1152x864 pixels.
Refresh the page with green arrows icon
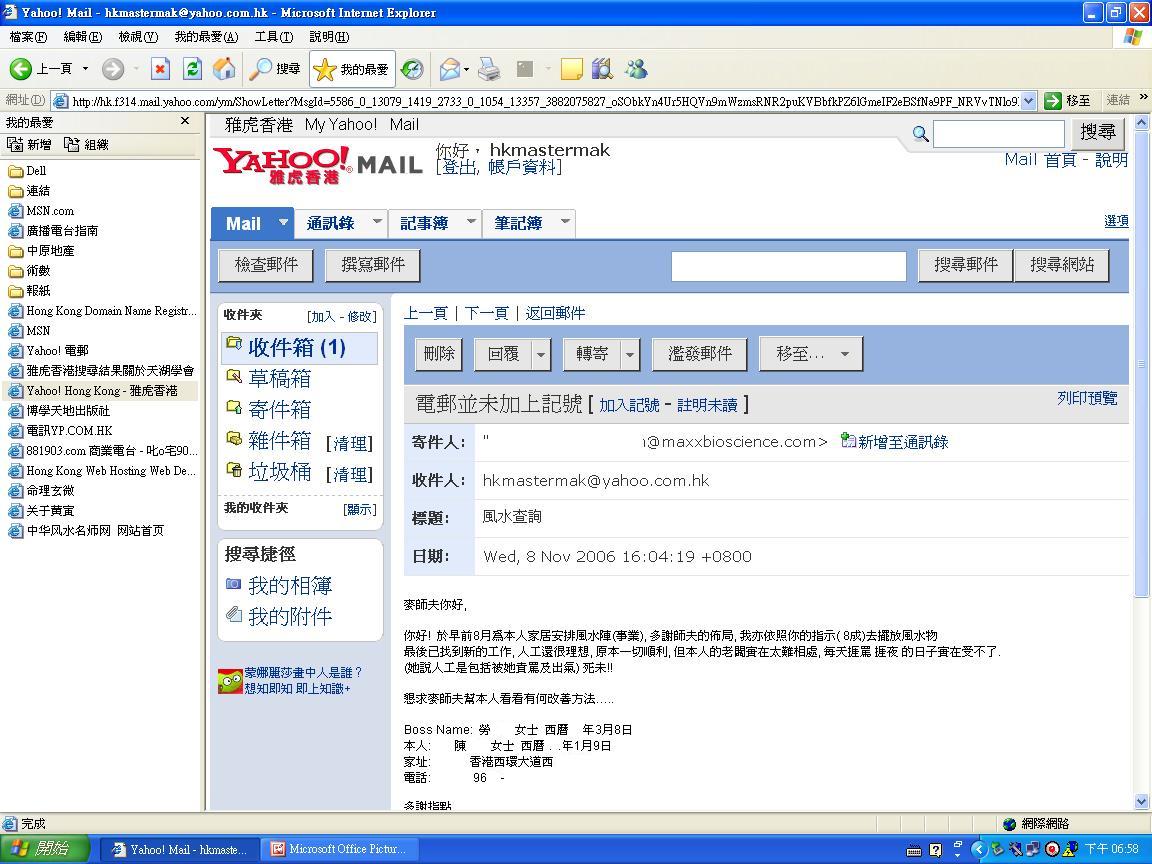(x=192, y=69)
